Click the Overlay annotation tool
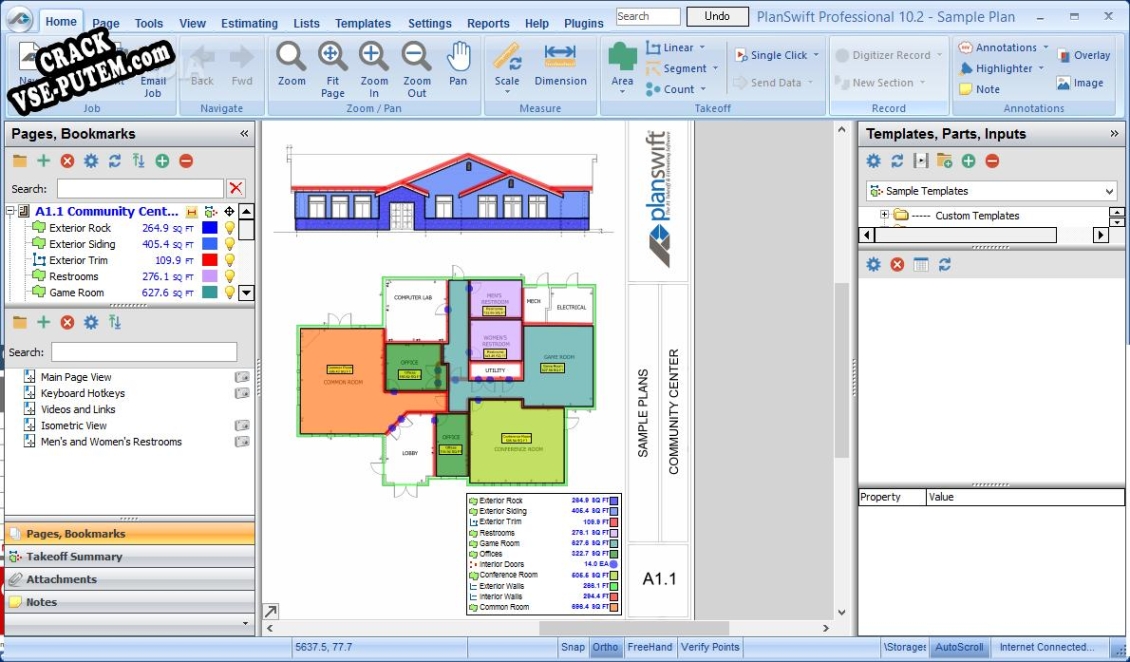The width and height of the screenshot is (1130, 662). tap(1083, 56)
